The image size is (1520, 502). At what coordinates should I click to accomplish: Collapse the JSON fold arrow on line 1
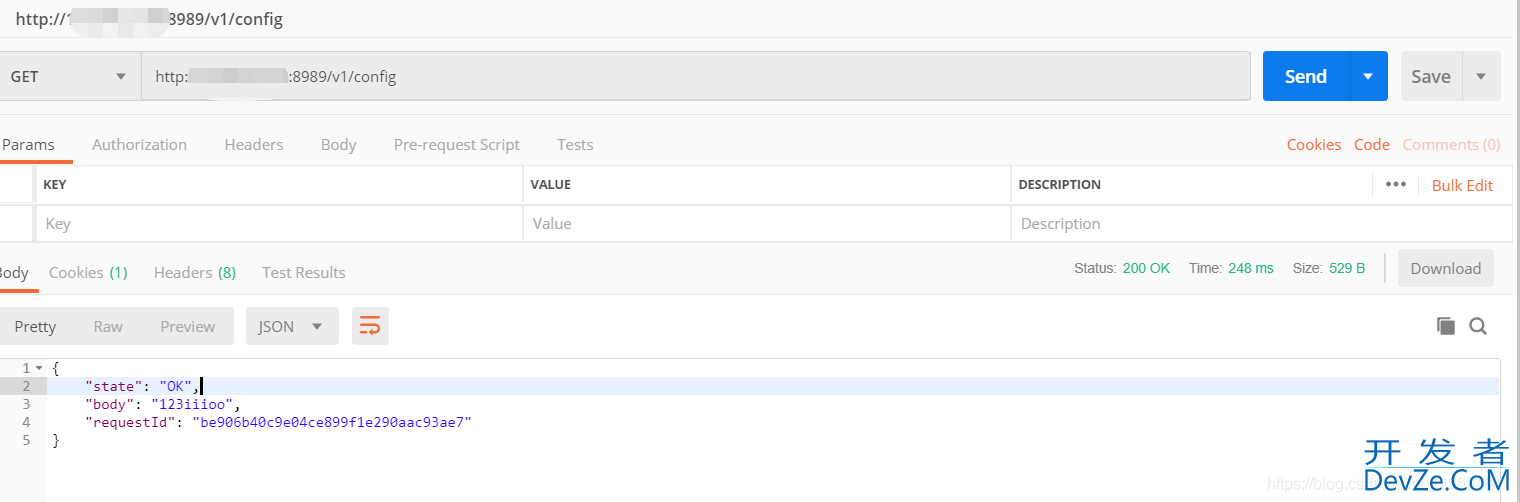39,368
